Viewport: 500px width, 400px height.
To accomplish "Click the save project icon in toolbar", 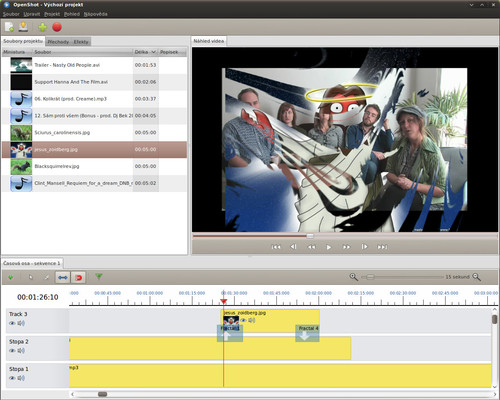I will click(23, 27).
